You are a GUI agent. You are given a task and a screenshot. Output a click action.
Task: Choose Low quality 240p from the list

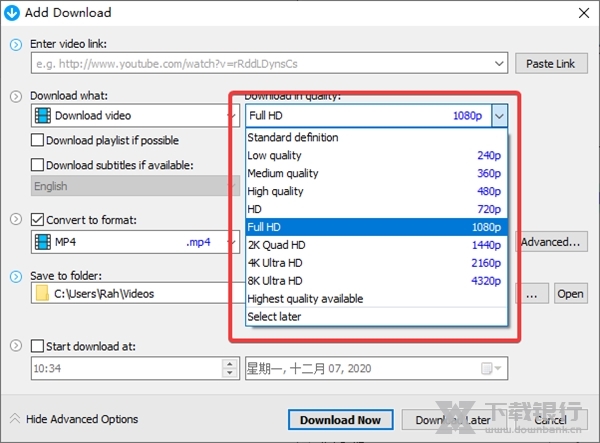pos(376,155)
